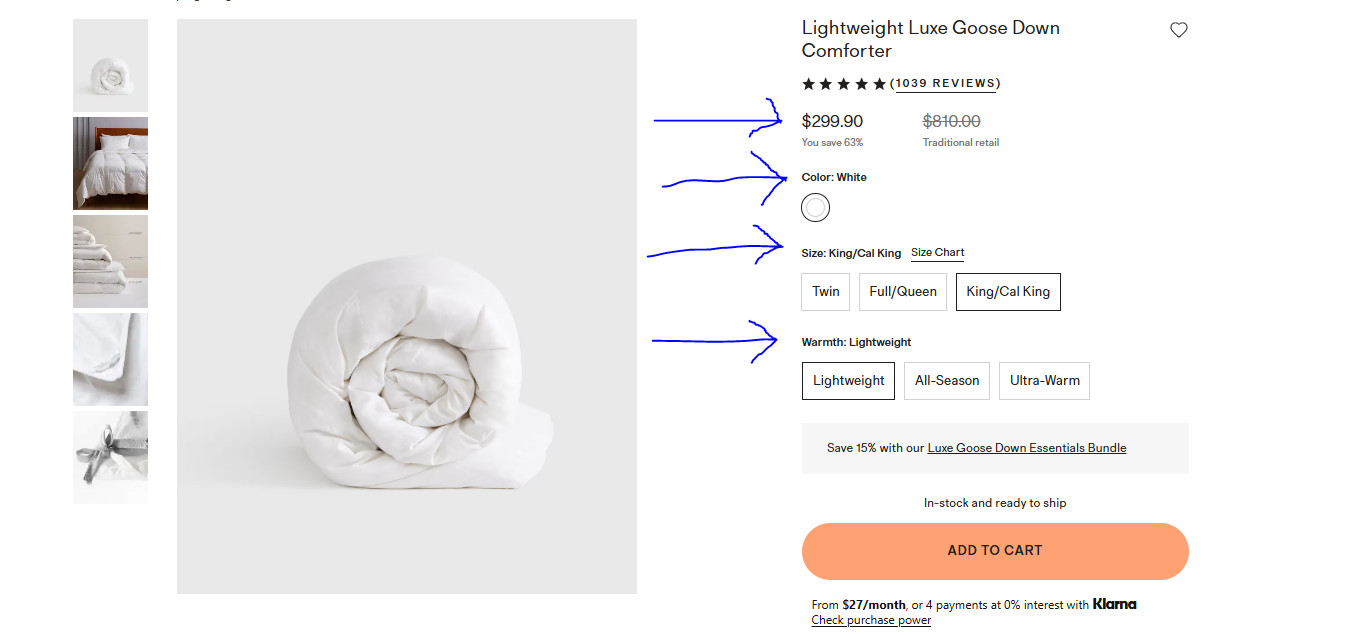Select the Twin size option

tap(825, 291)
